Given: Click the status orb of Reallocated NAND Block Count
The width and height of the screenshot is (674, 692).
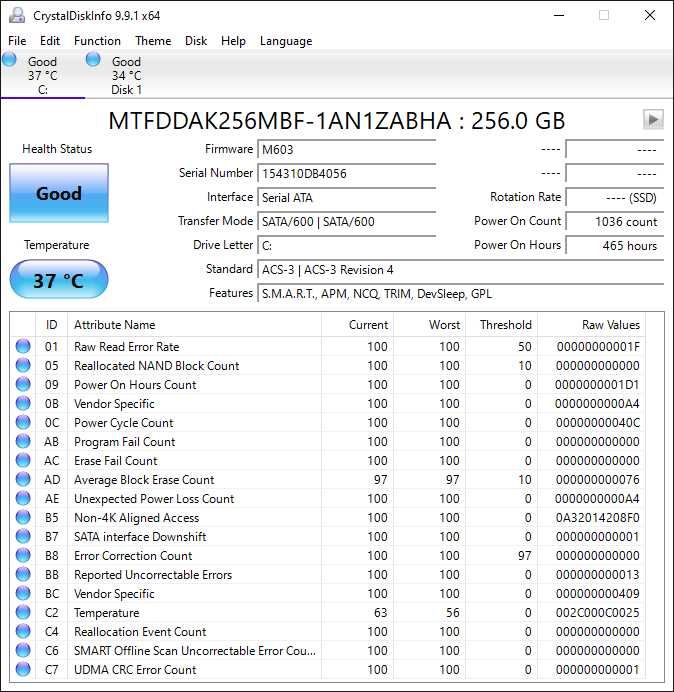Looking at the screenshot, I should (x=23, y=365).
